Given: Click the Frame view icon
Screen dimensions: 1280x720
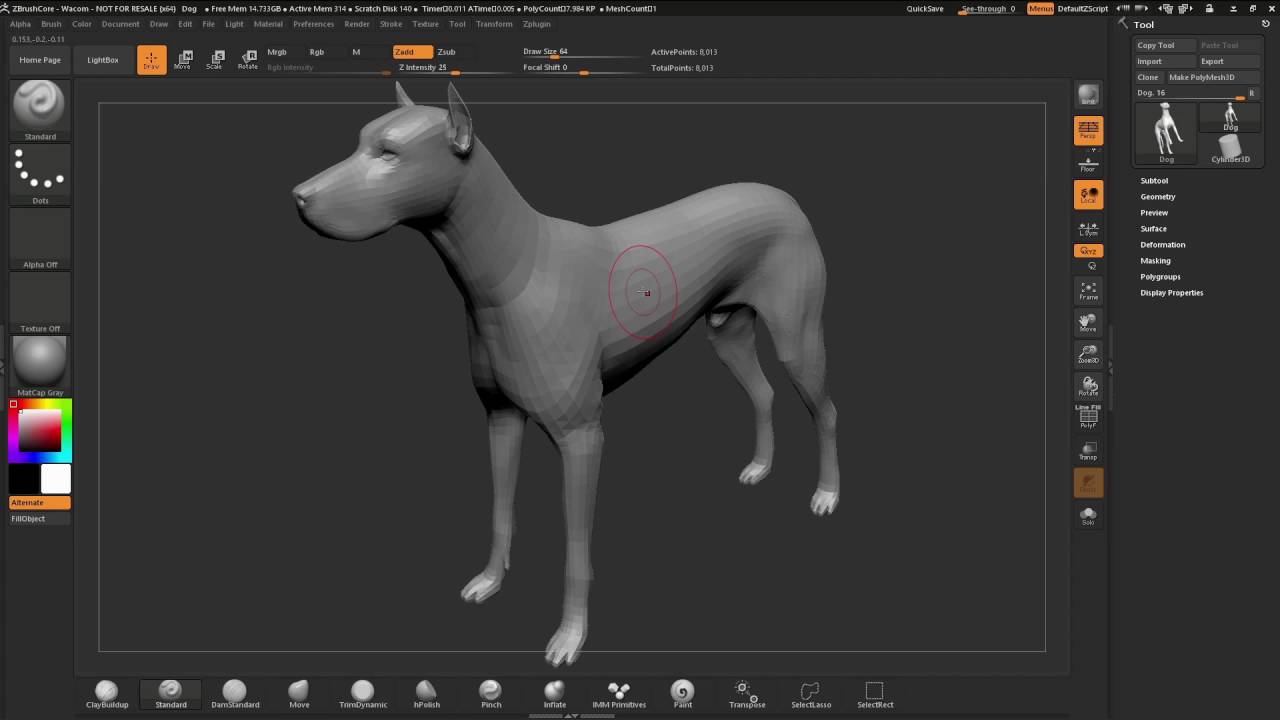Looking at the screenshot, I should 1088,291.
